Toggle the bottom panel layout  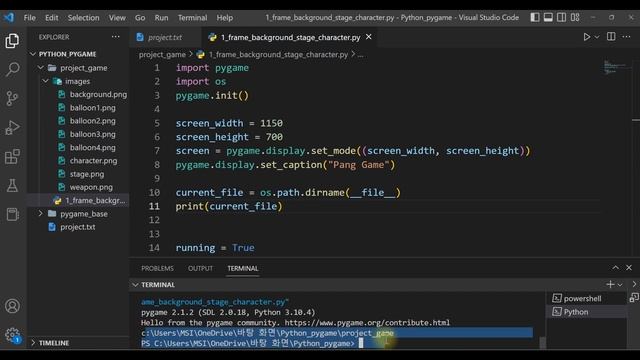coord(548,17)
